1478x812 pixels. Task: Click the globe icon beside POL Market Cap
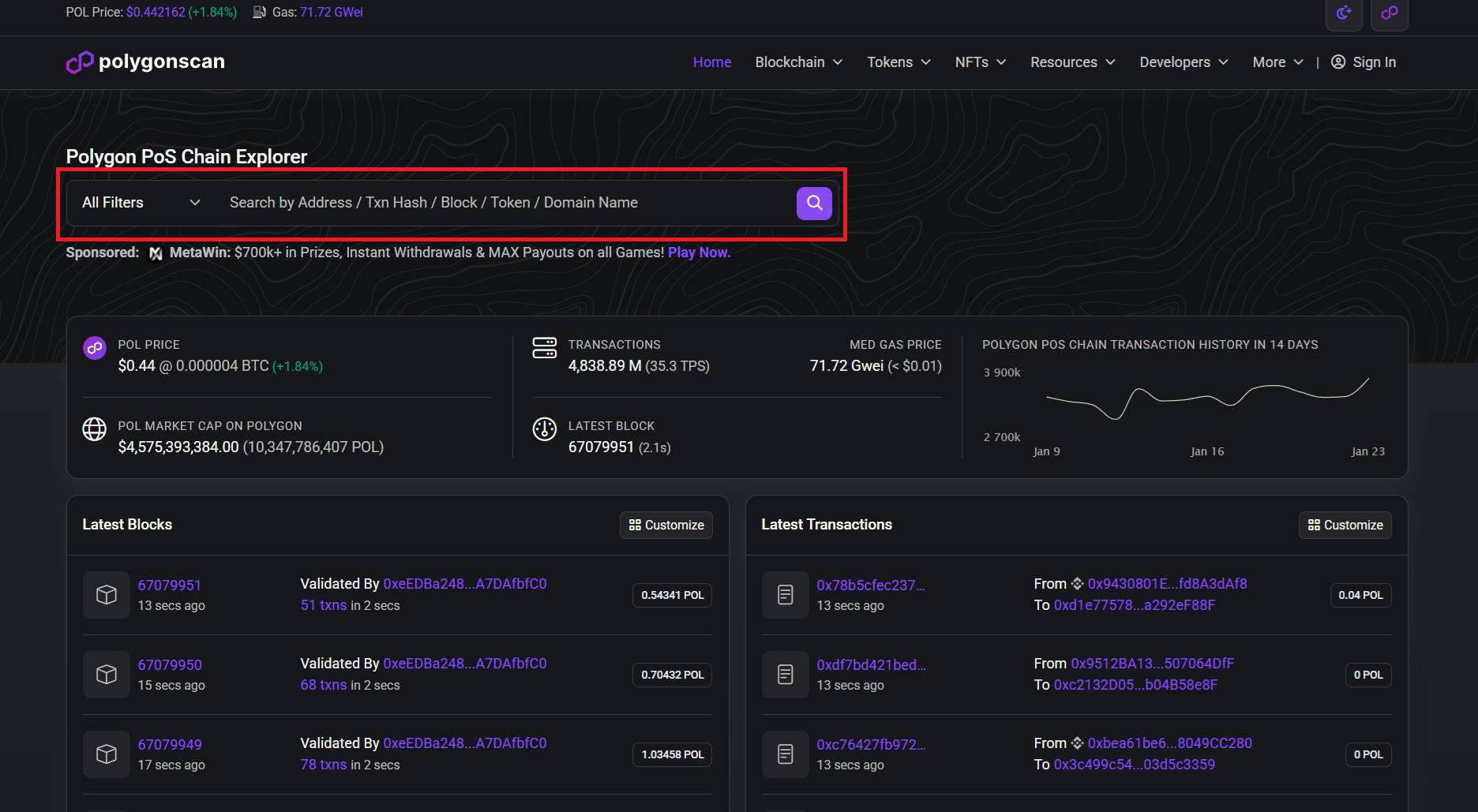95,429
